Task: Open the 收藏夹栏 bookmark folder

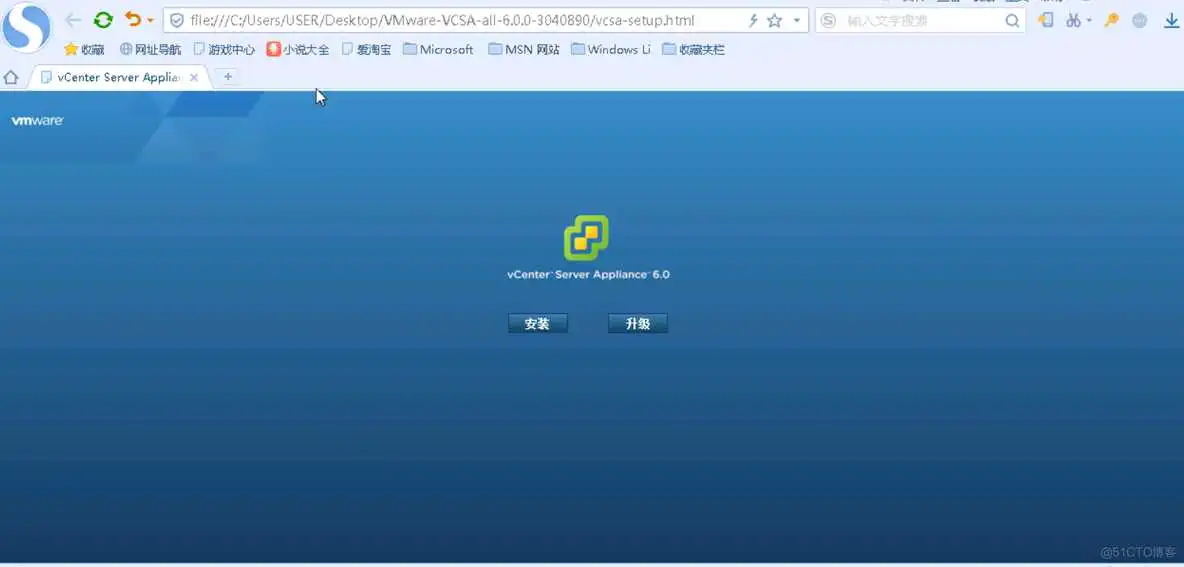Action: pyautogui.click(x=693, y=50)
